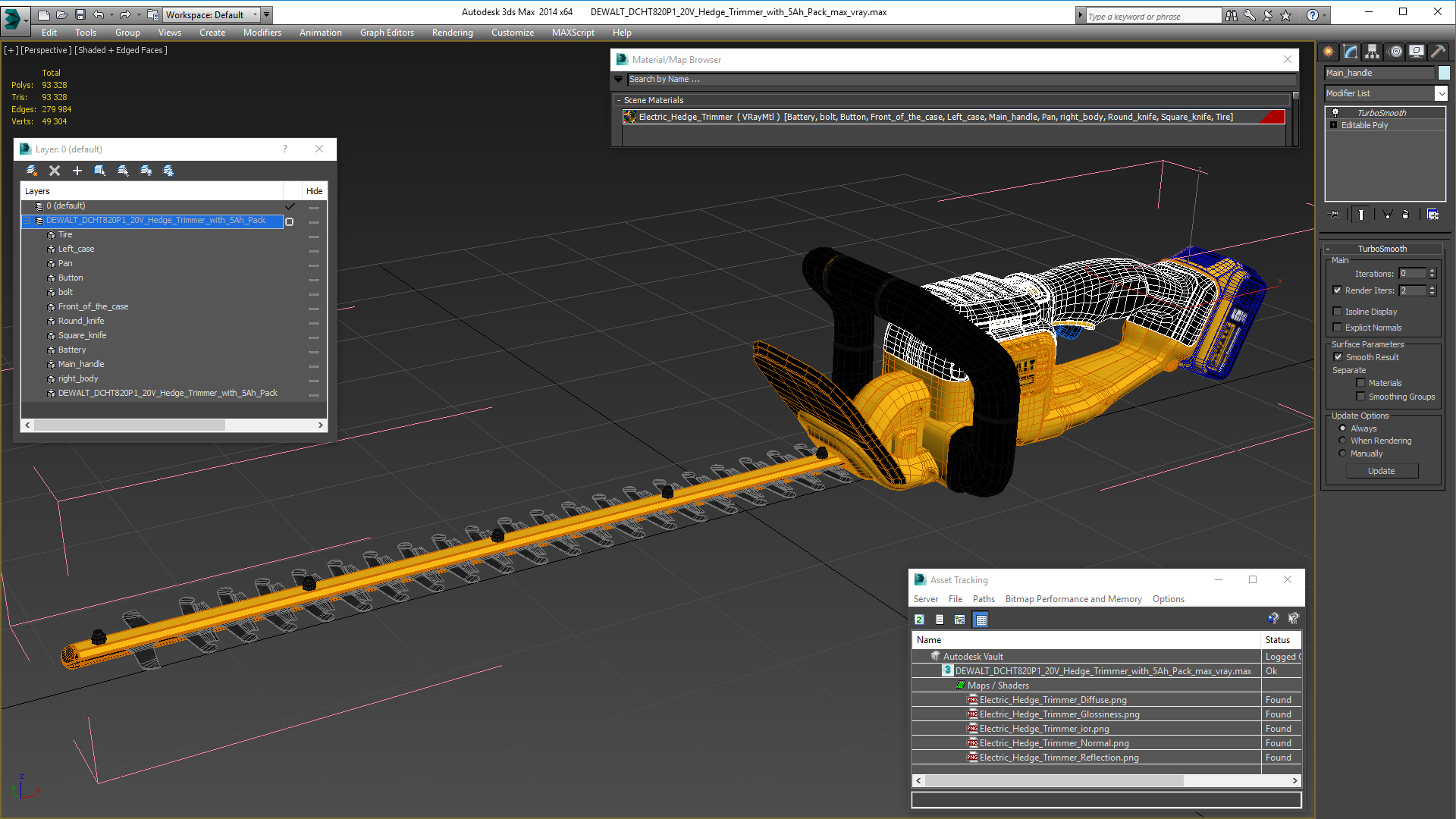The image size is (1456, 819).
Task: Open the Utilities hammer panel tab
Action: click(x=1439, y=52)
